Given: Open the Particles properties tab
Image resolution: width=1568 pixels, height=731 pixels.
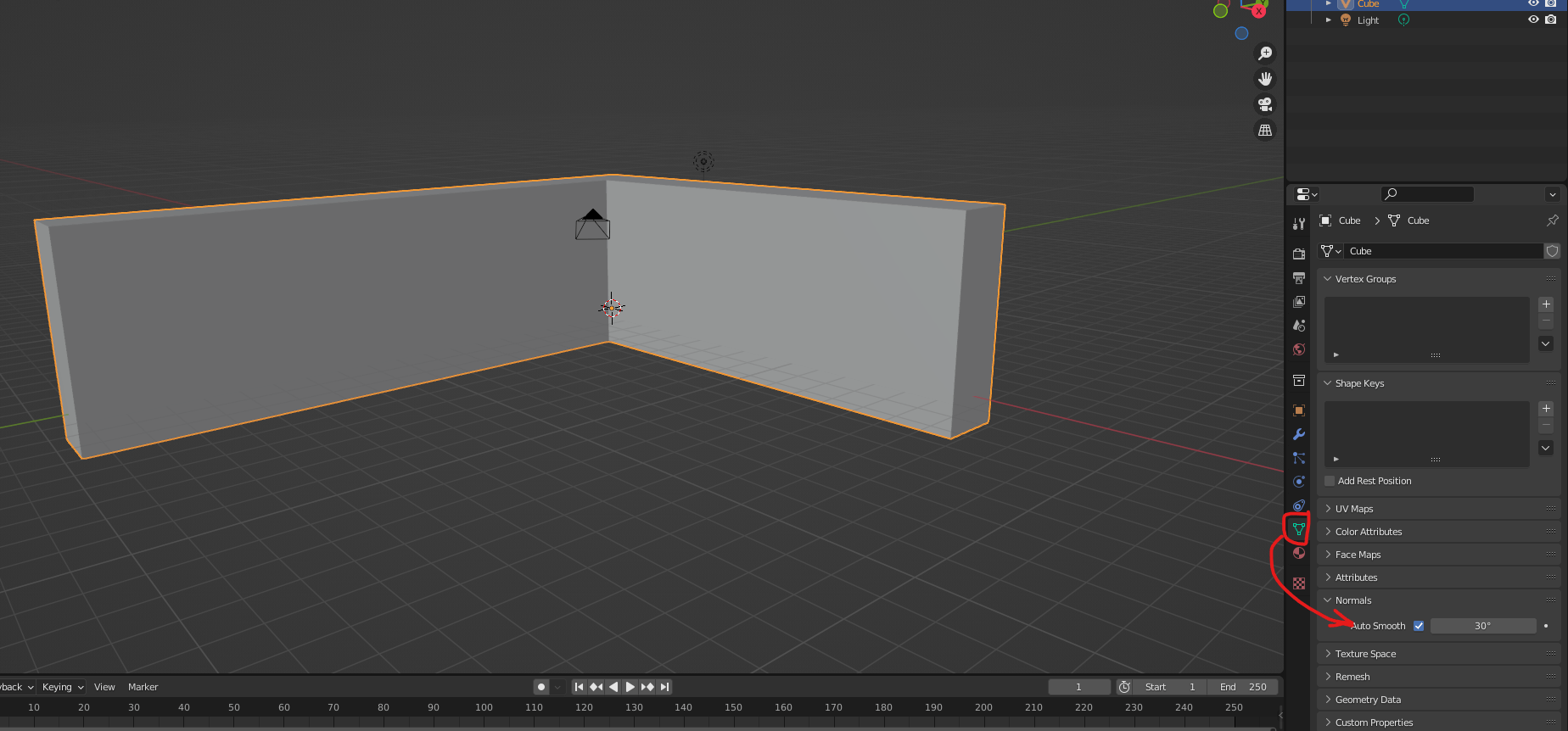Looking at the screenshot, I should [x=1299, y=458].
